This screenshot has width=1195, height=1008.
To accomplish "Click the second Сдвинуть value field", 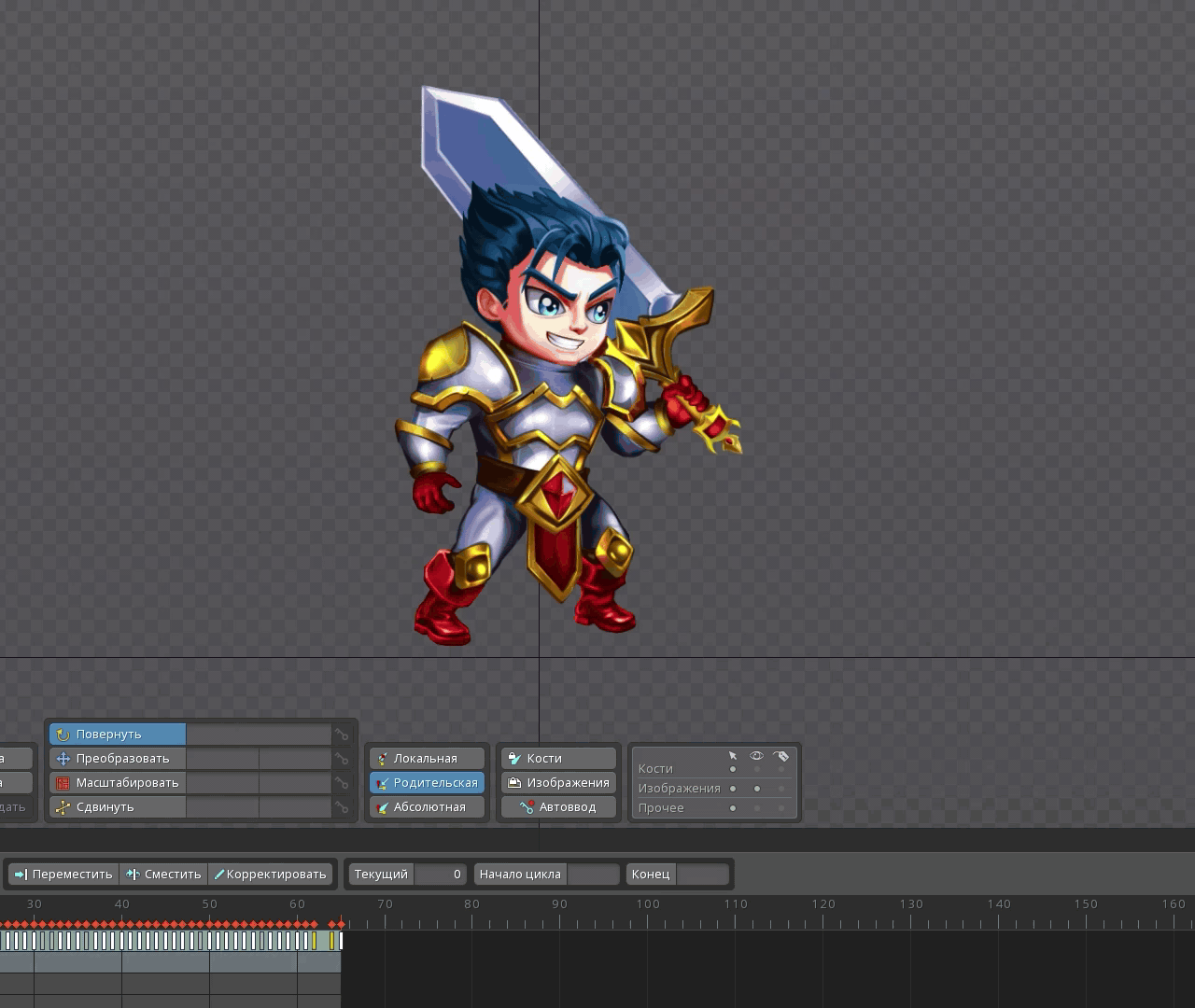I will point(295,807).
